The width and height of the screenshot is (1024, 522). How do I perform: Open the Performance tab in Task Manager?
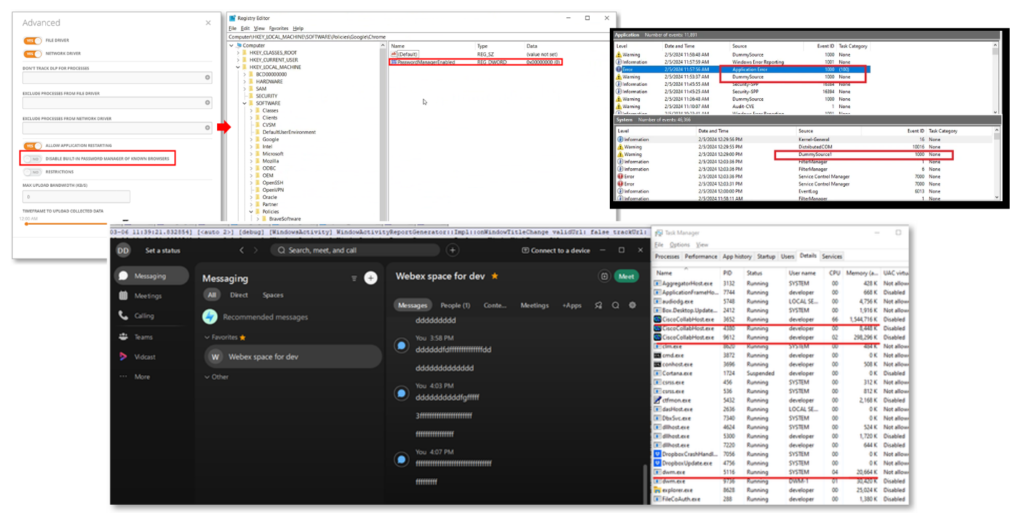click(700, 257)
